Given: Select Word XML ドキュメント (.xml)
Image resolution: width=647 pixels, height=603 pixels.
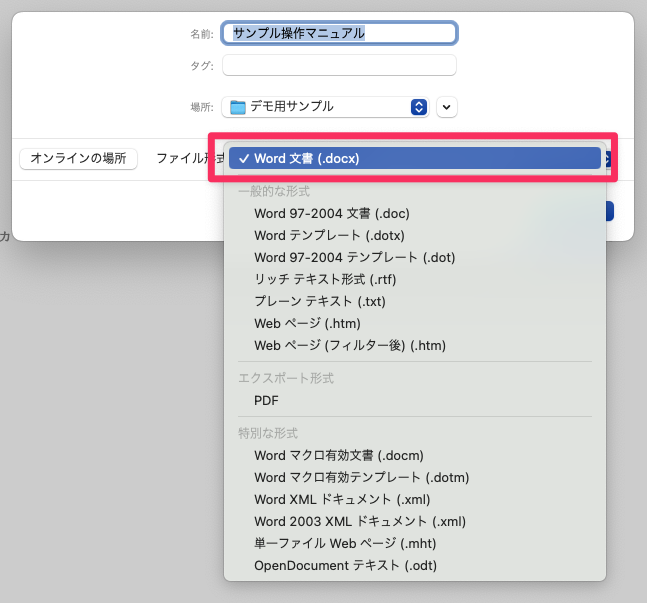Looking at the screenshot, I should point(415,499).
